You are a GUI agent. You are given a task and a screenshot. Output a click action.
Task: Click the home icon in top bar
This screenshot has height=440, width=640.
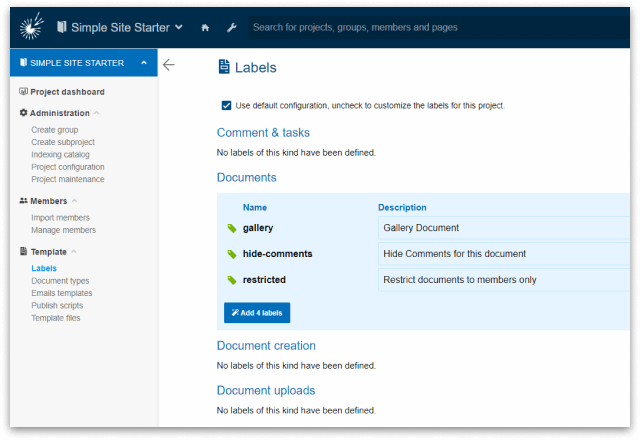point(205,28)
